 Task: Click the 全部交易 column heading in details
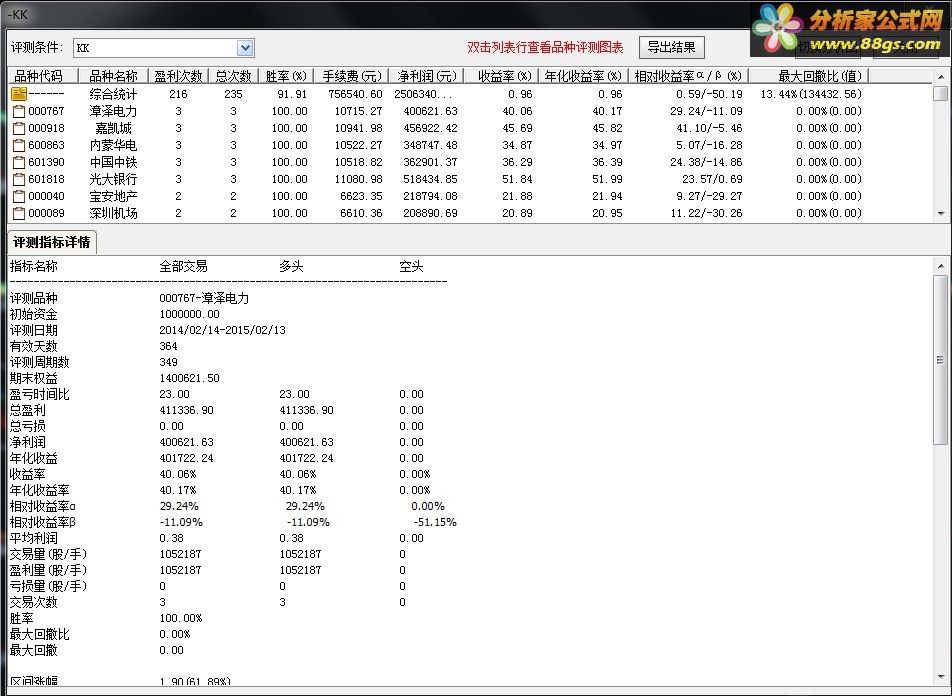183,267
